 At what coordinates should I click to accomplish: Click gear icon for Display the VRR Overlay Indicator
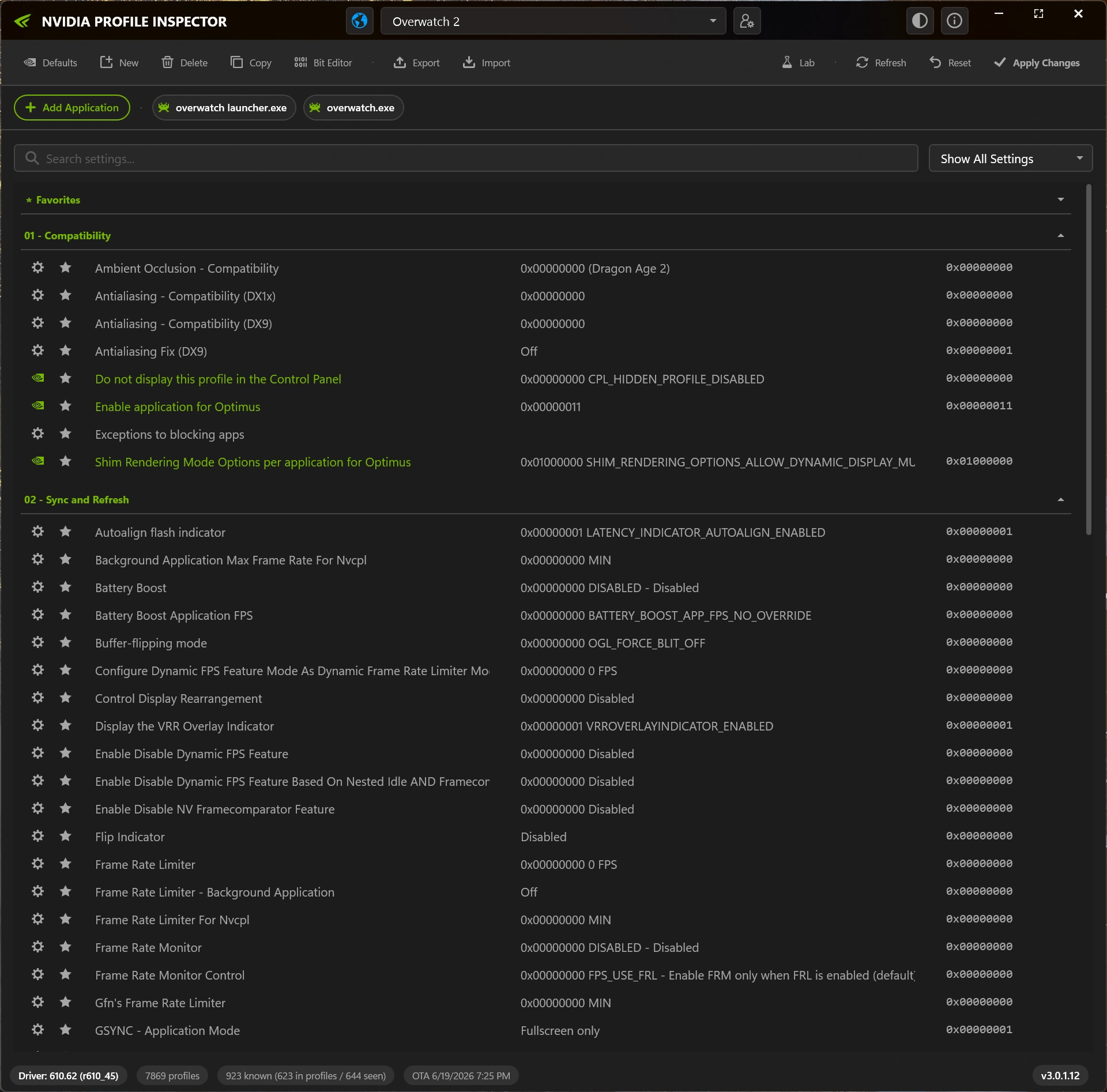38,725
